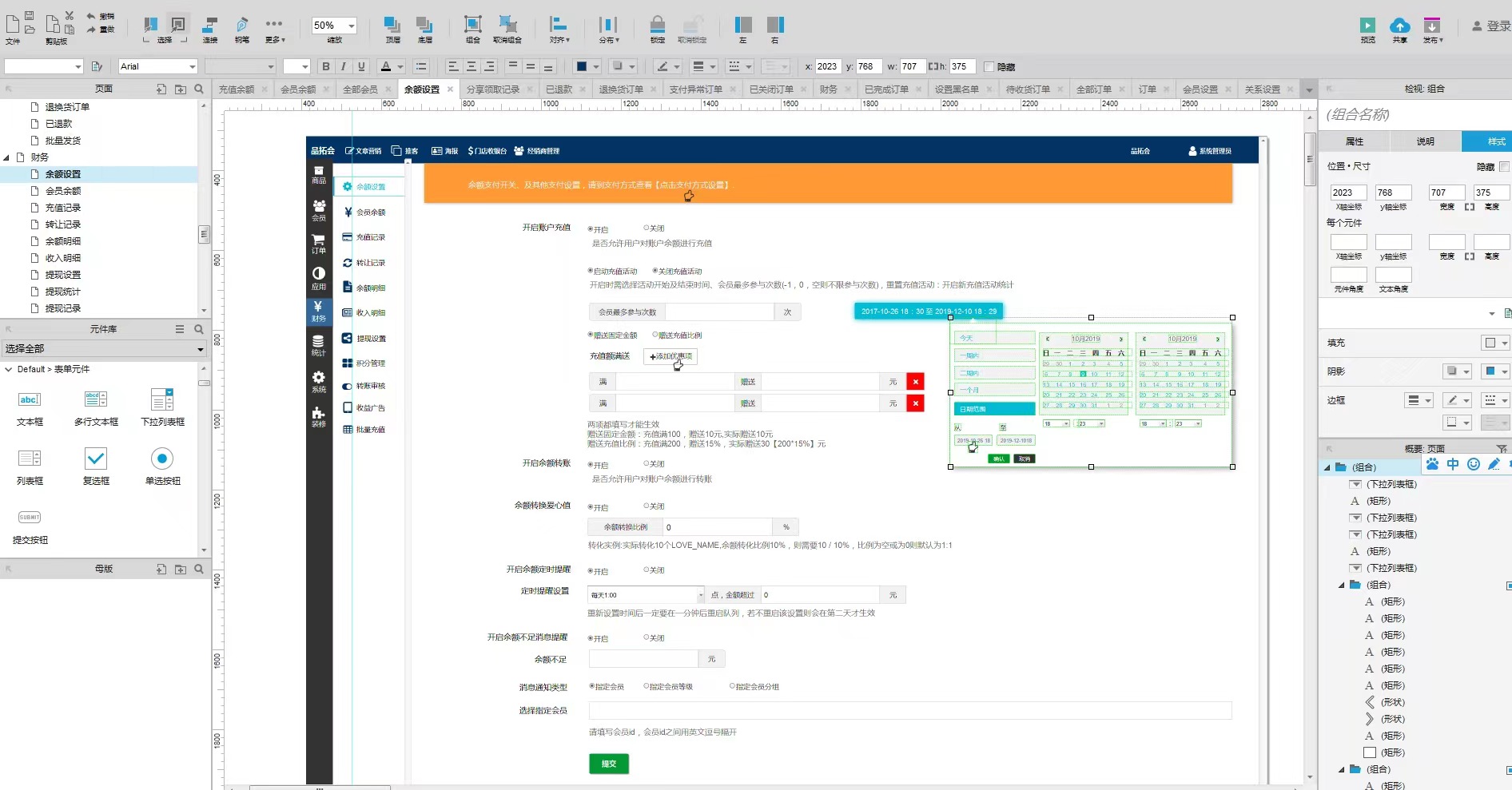The width and height of the screenshot is (1512, 790).
Task: Switch to the 充值余额 tab
Action: point(237,89)
